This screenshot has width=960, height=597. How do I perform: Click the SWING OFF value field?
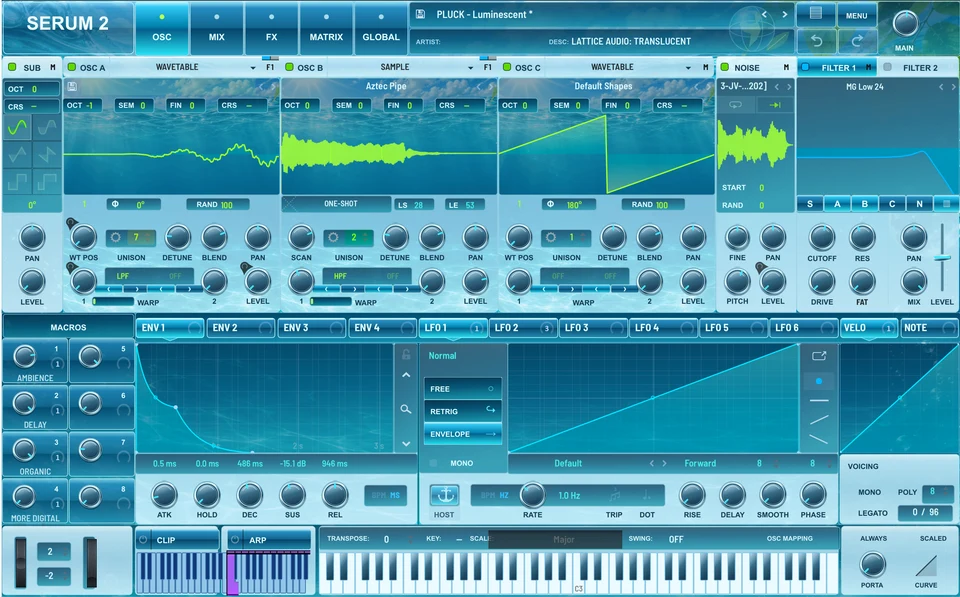point(675,539)
